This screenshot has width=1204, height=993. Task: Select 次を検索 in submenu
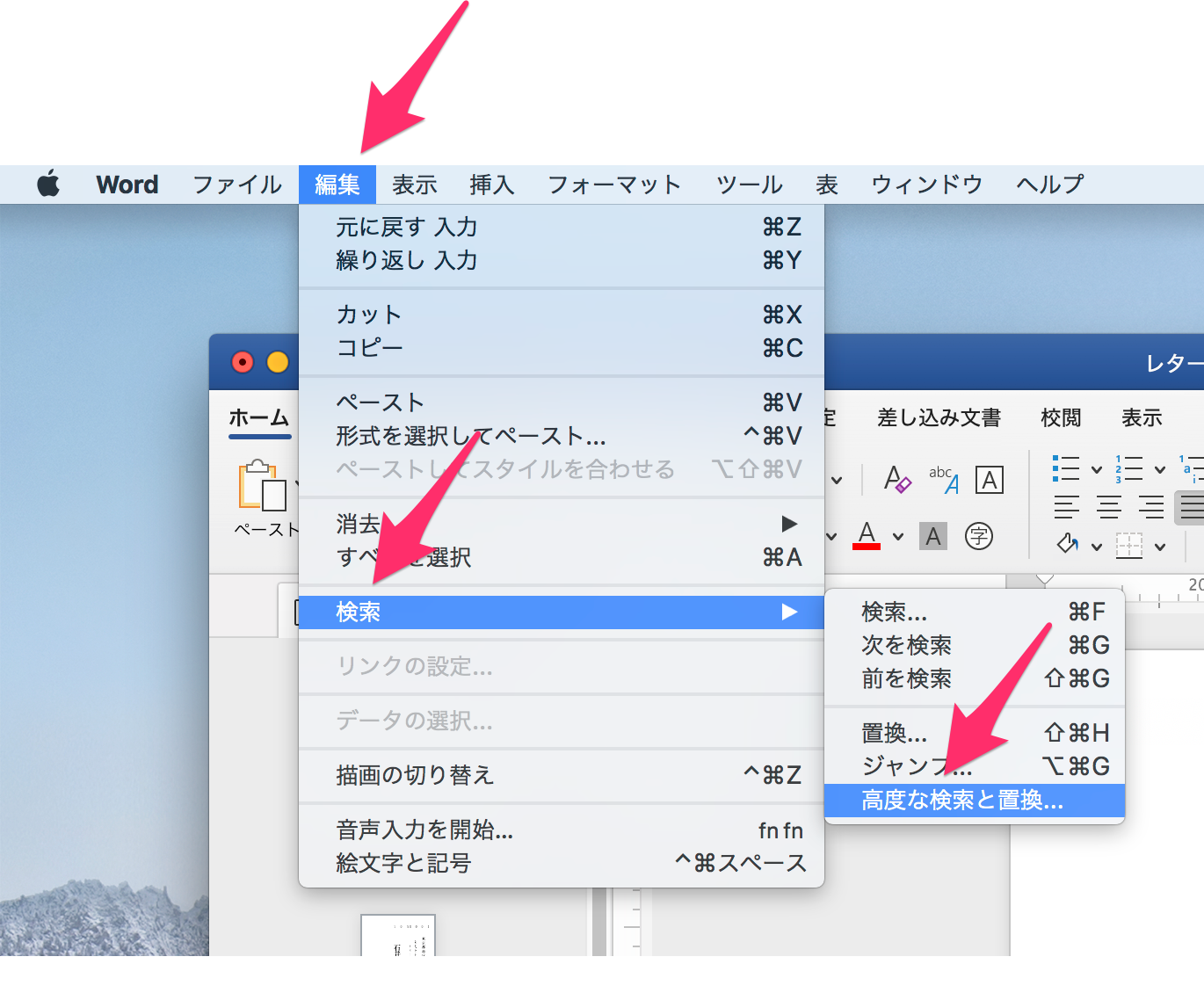pyautogui.click(x=975, y=645)
